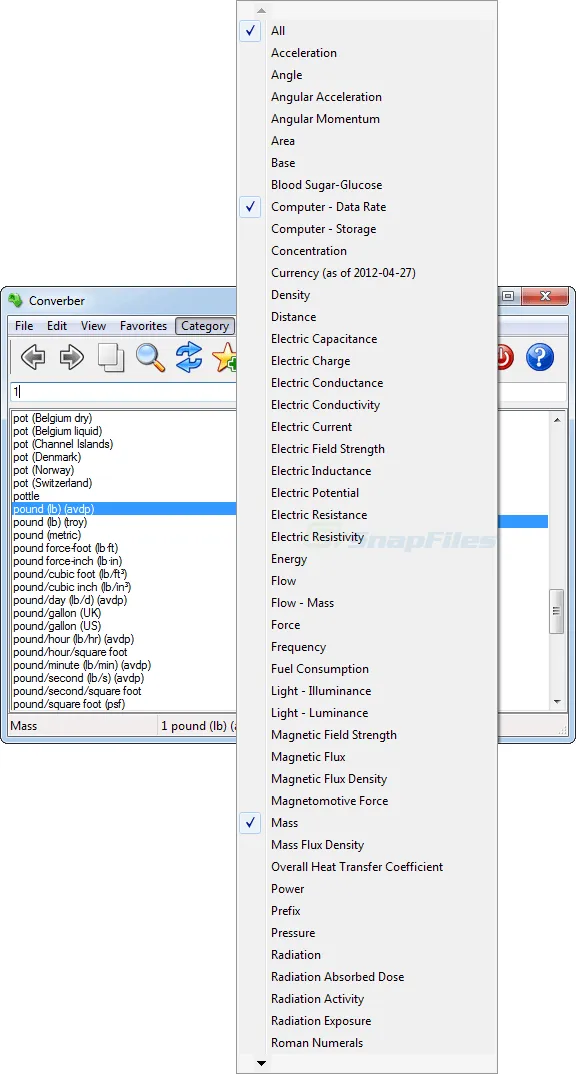Choose the Base category
The height and width of the screenshot is (1074, 576).
(x=367, y=163)
